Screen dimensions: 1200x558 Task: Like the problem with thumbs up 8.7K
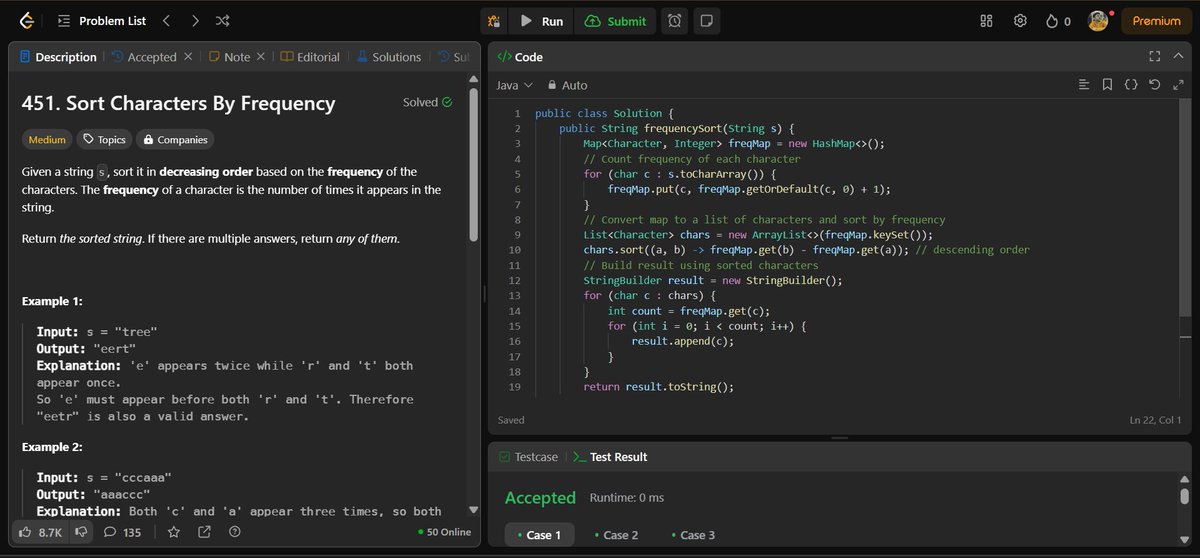42,533
